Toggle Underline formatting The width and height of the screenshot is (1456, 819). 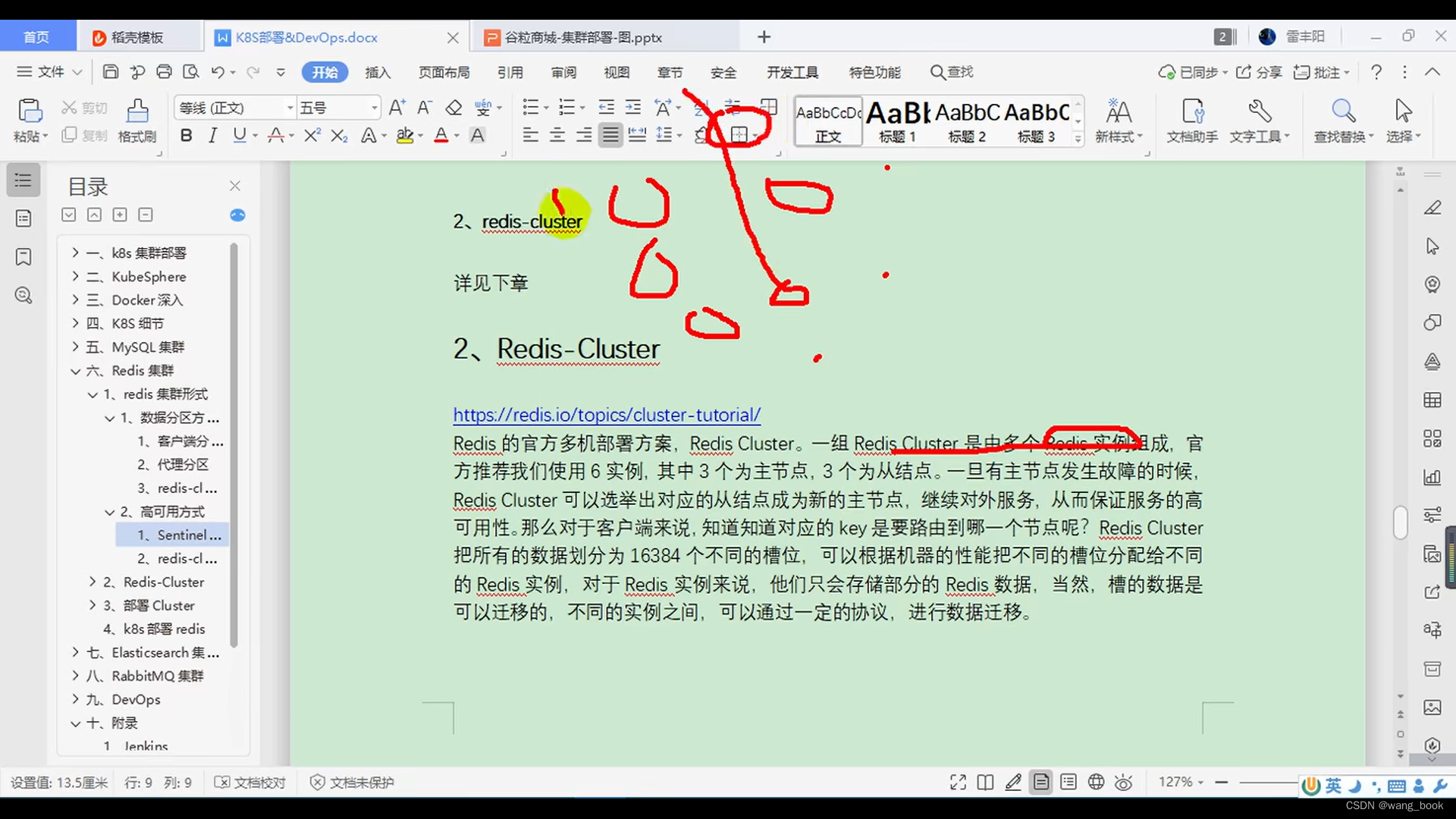[x=240, y=136]
